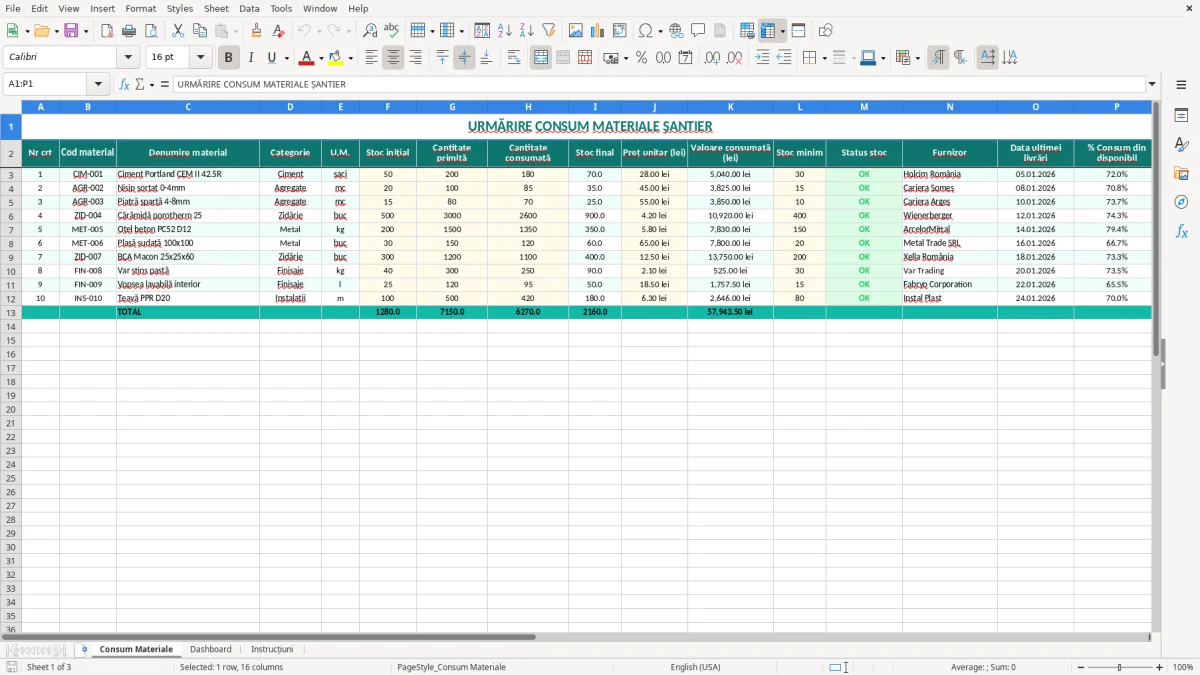Open Print Preview with the toolbar icon

(x=151, y=31)
